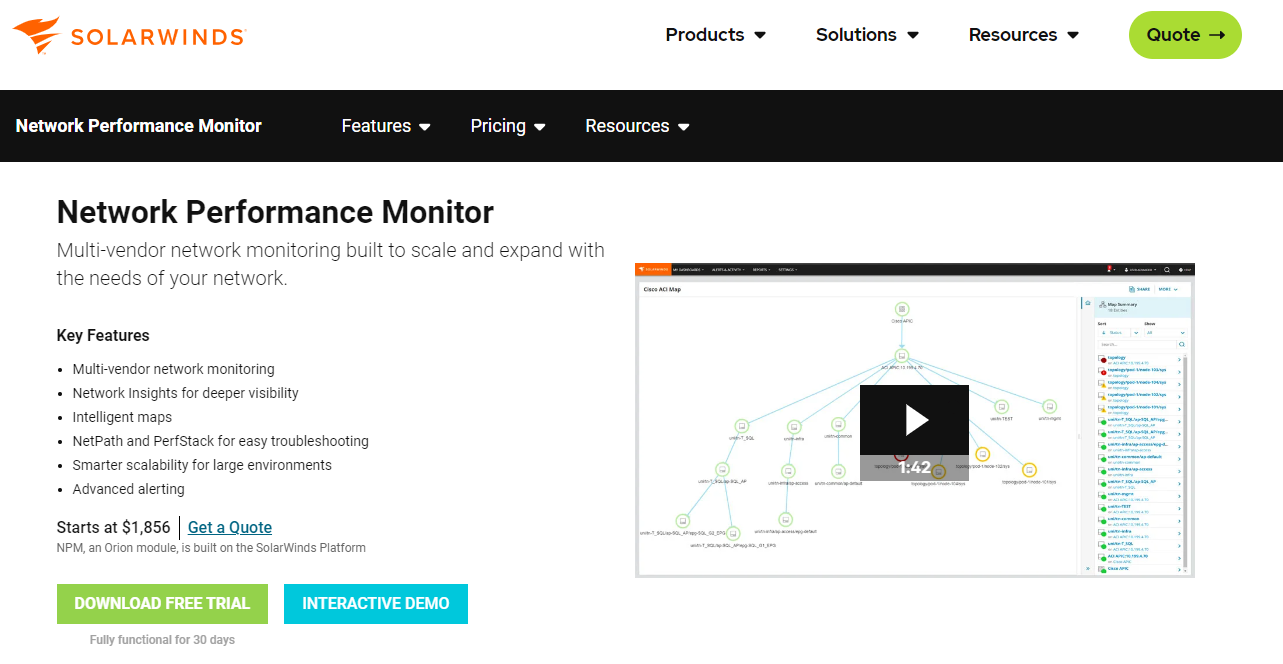Play the product video
The width and height of the screenshot is (1283, 664).
click(x=915, y=420)
